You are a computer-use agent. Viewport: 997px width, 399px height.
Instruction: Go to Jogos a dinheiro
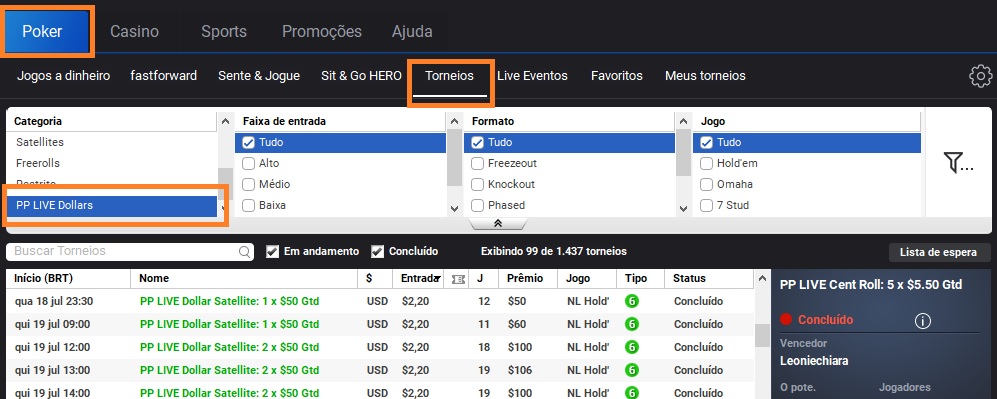click(64, 76)
